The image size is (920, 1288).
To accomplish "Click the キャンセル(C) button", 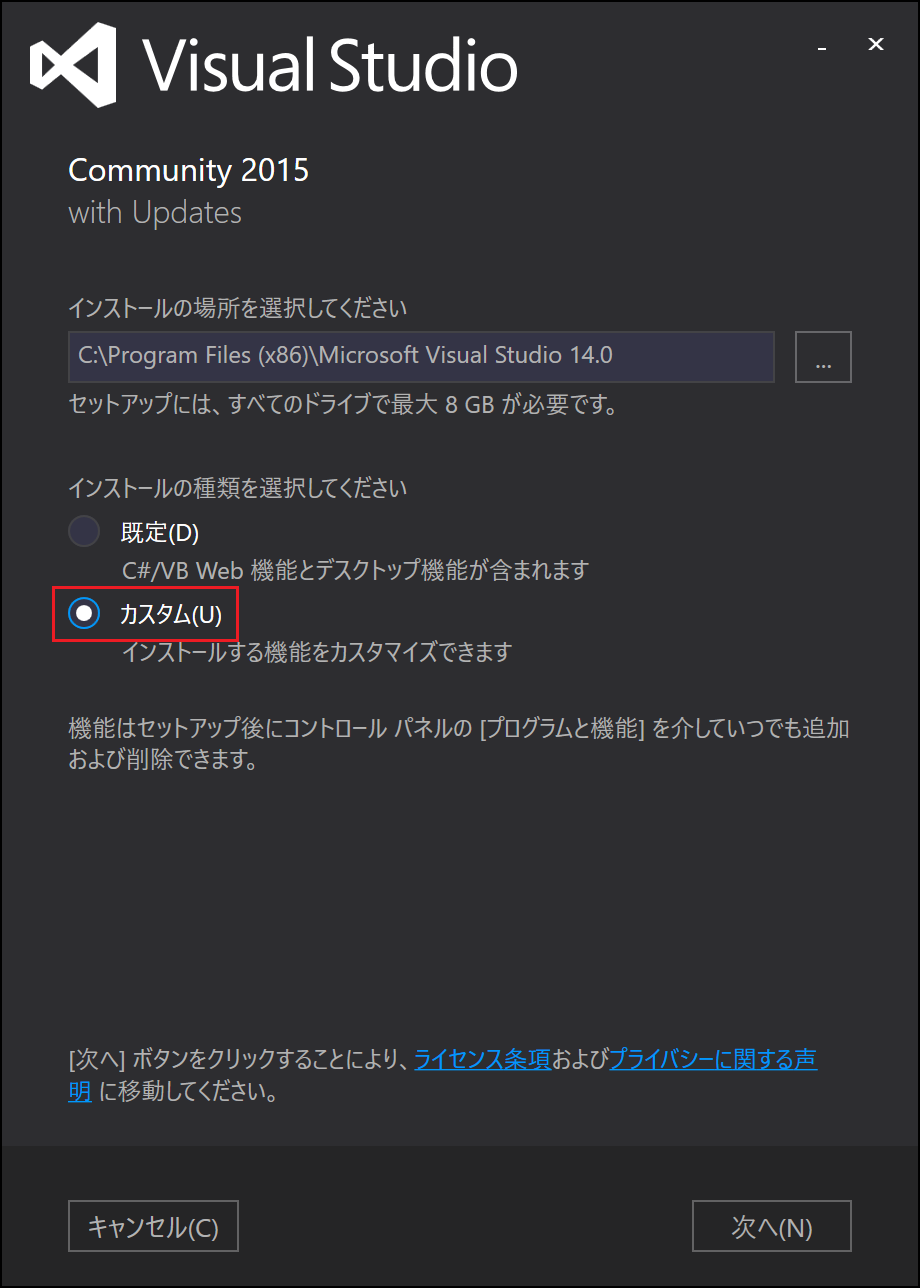I will click(153, 1227).
